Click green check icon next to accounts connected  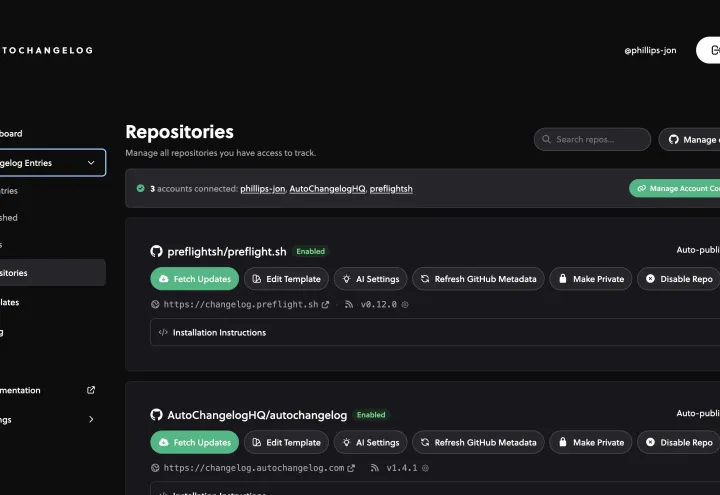point(141,188)
